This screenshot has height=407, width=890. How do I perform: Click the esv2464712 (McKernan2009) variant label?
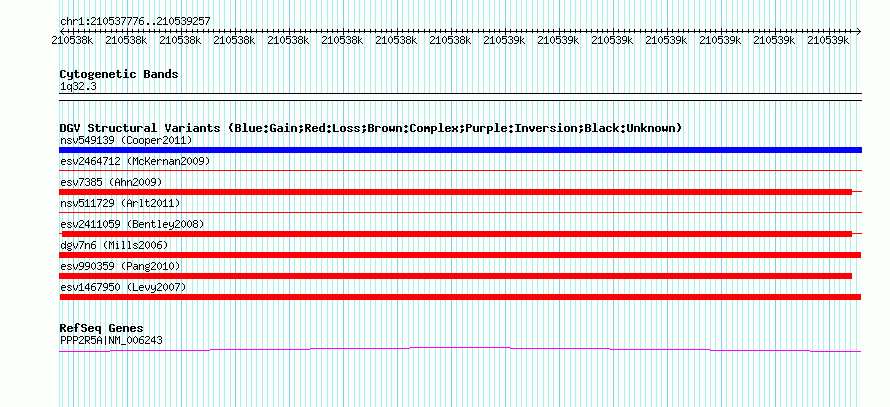pos(135,161)
